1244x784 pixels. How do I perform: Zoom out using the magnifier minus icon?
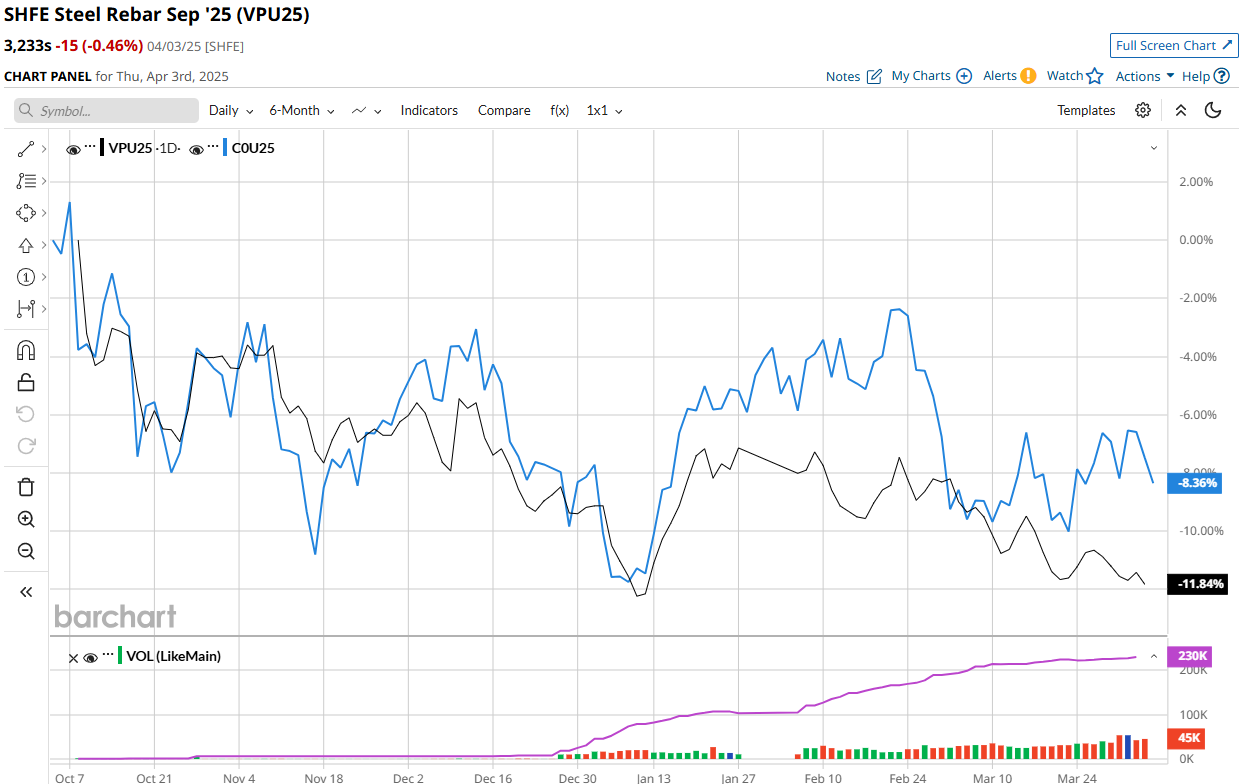(26, 551)
